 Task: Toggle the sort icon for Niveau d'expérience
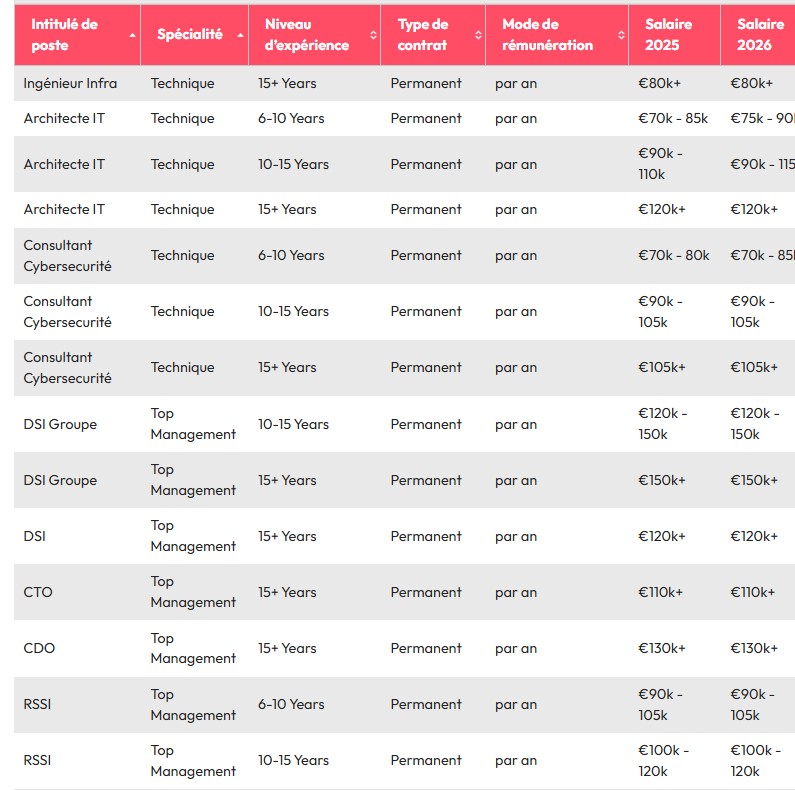[373, 35]
